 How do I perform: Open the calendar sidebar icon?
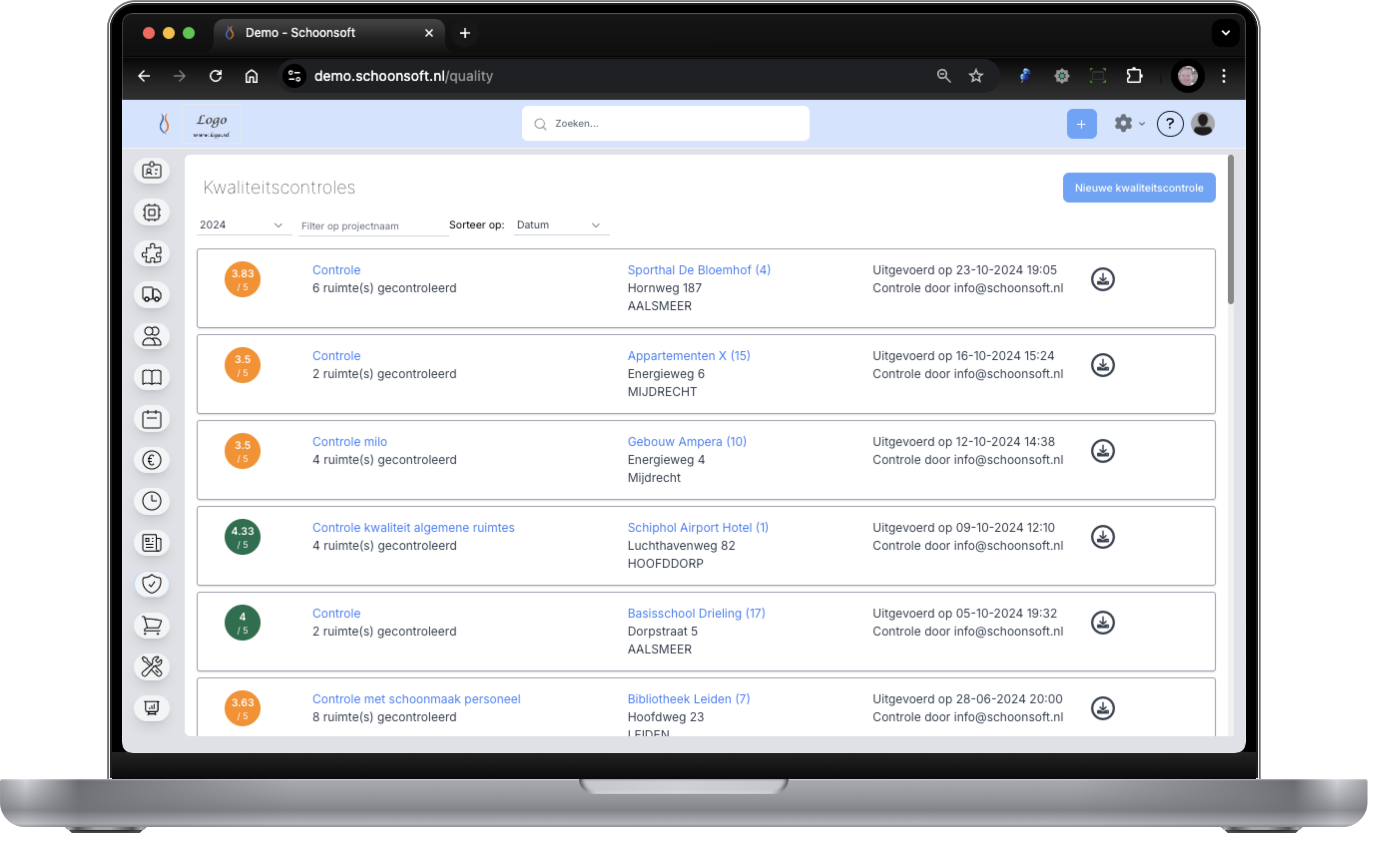(x=152, y=419)
